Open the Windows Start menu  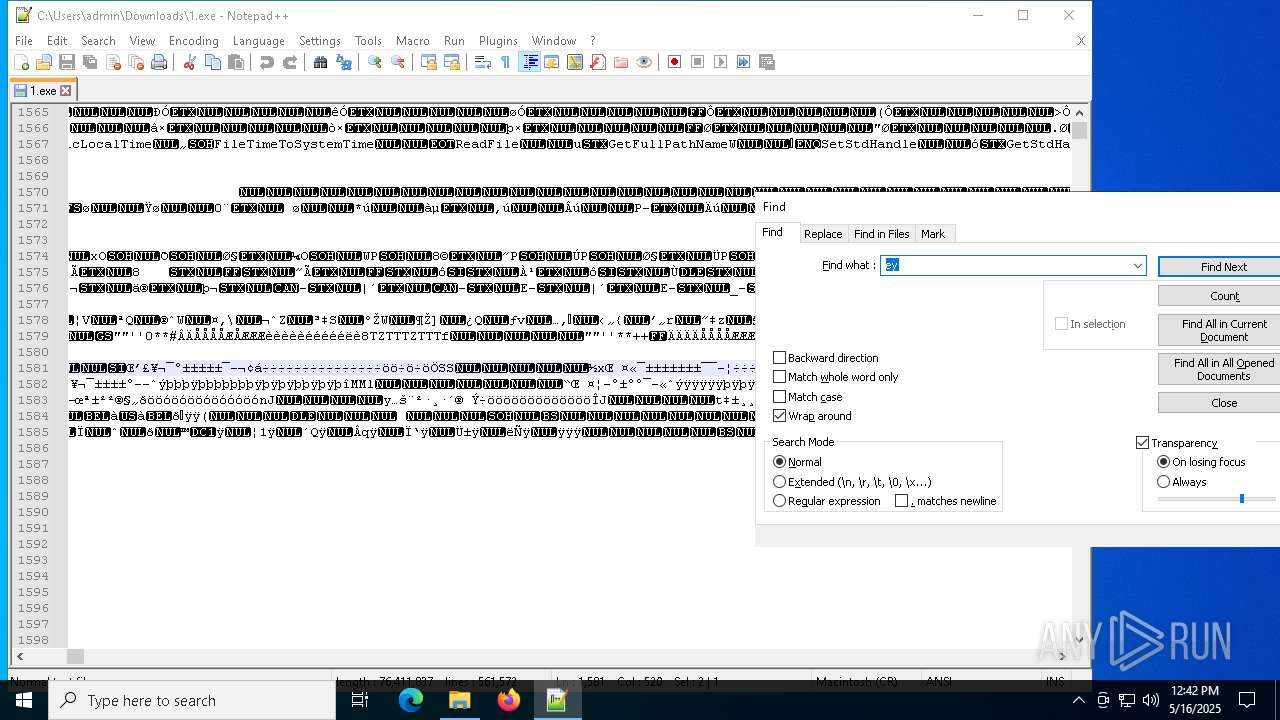(24, 700)
